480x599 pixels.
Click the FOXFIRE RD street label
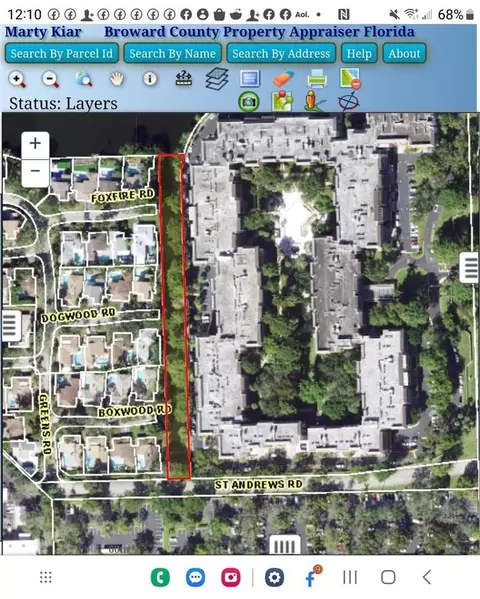tap(122, 196)
